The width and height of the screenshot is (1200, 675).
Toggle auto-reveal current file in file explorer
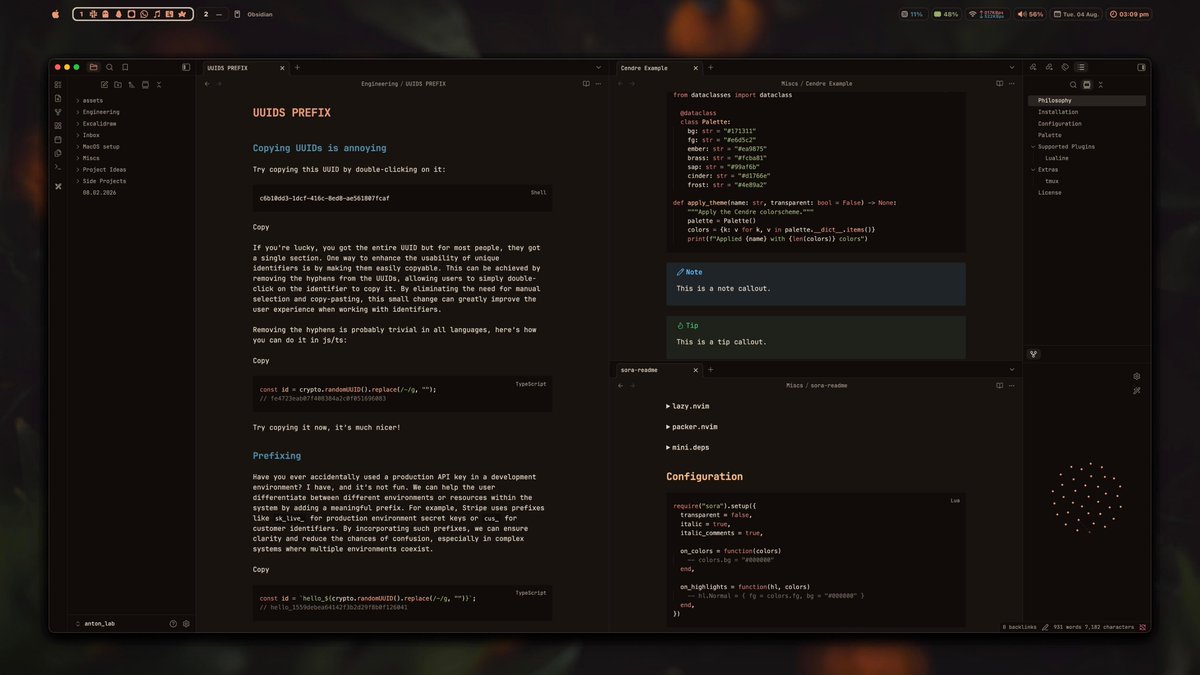tap(145, 84)
